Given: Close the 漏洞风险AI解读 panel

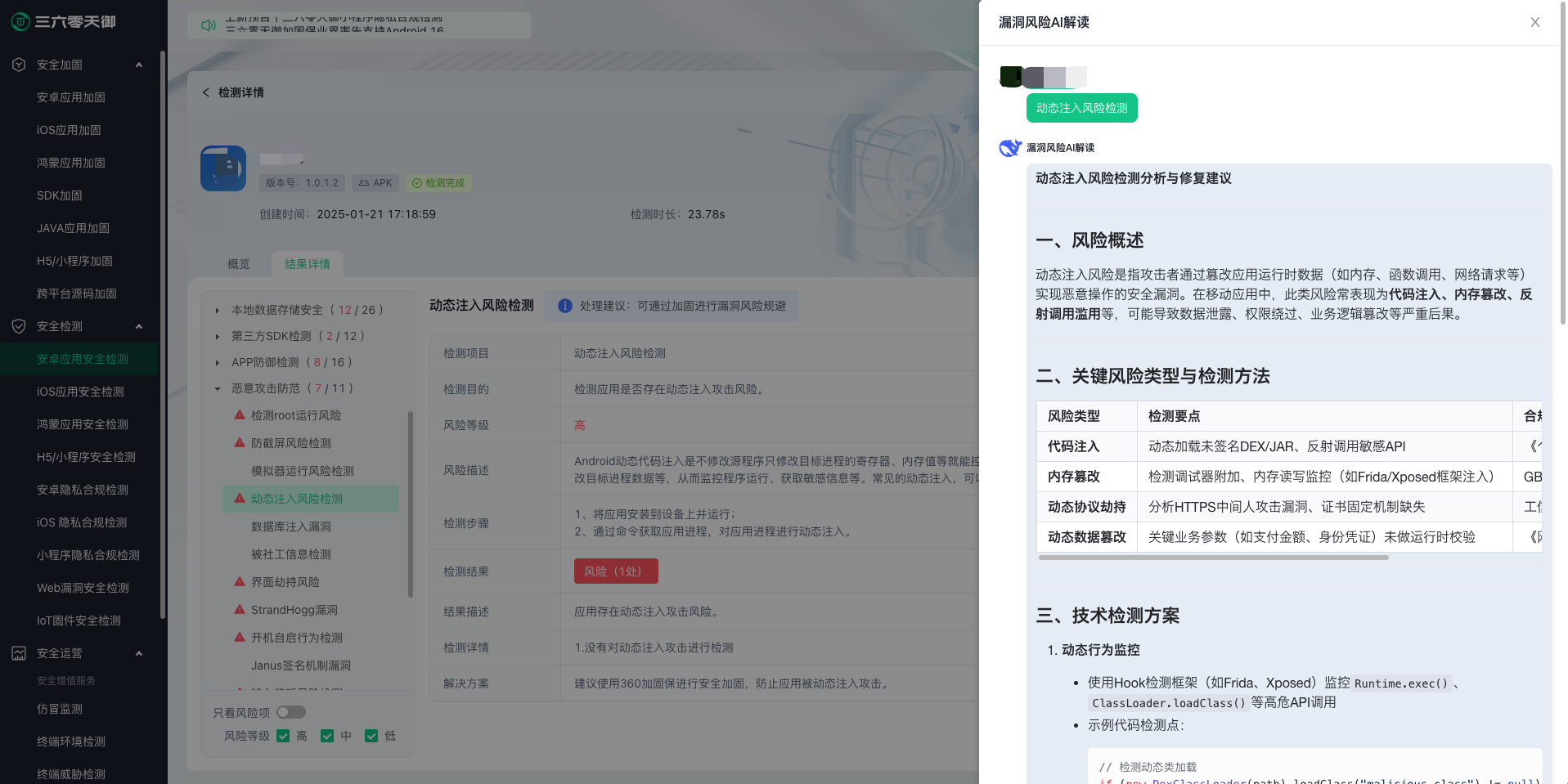Looking at the screenshot, I should (1534, 22).
